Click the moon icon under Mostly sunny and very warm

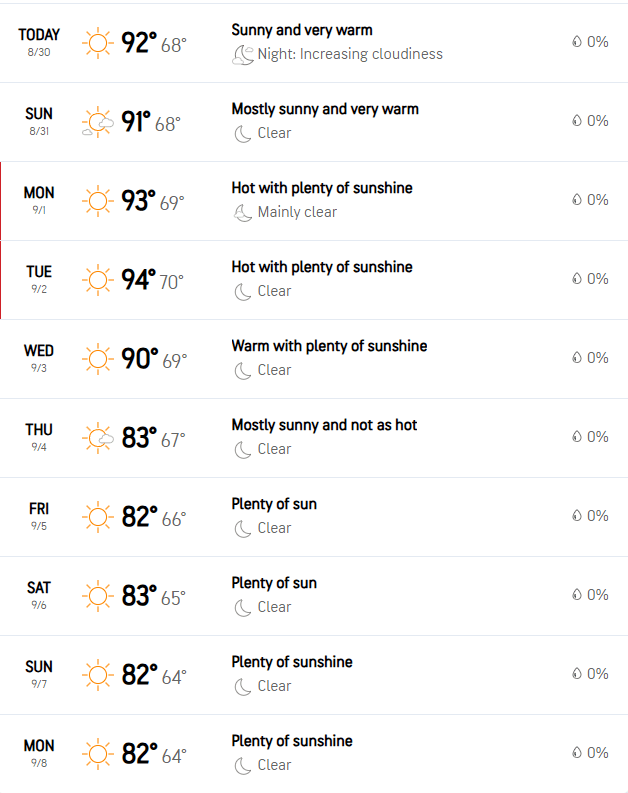point(242,133)
